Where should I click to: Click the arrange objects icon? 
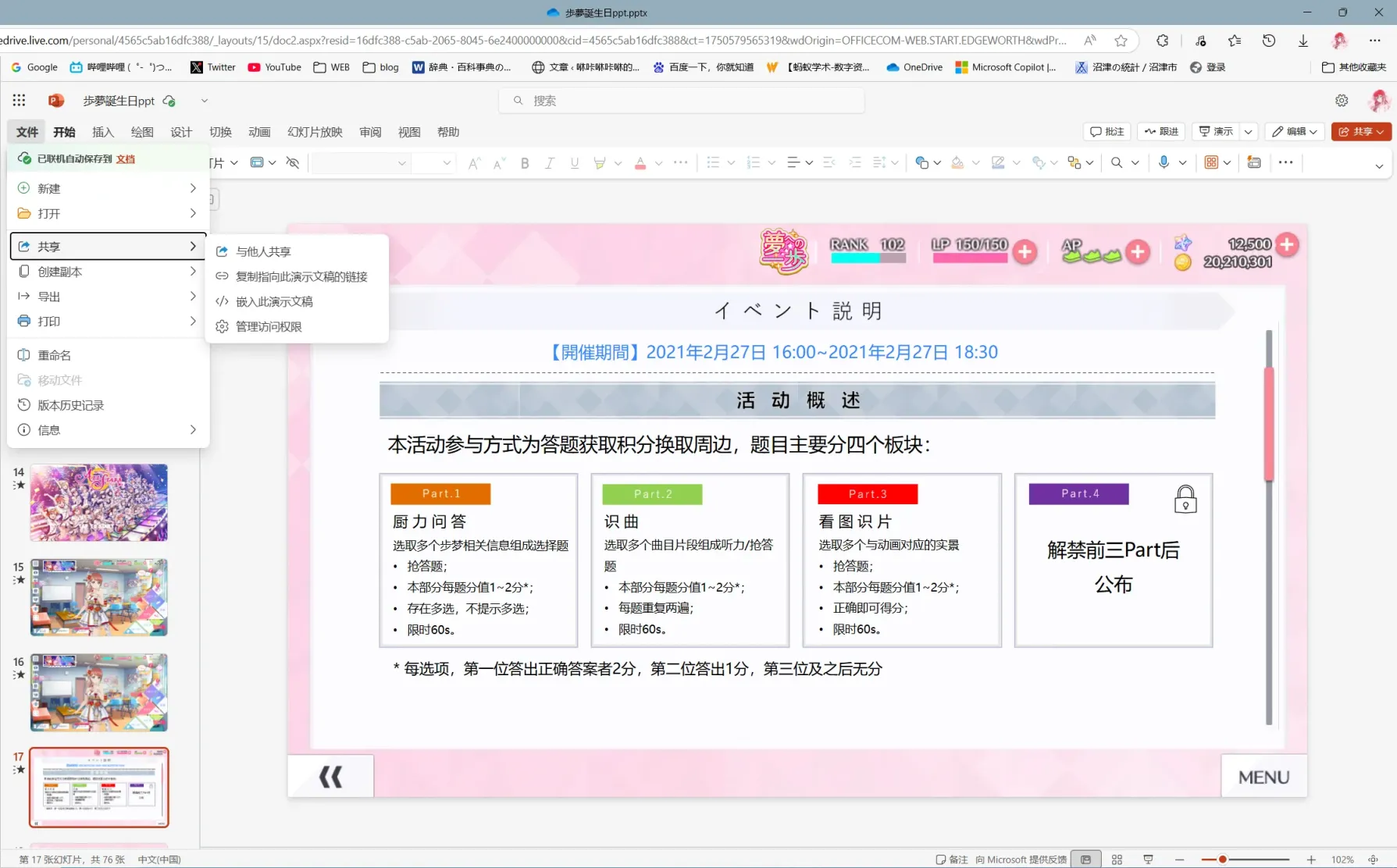(1074, 162)
